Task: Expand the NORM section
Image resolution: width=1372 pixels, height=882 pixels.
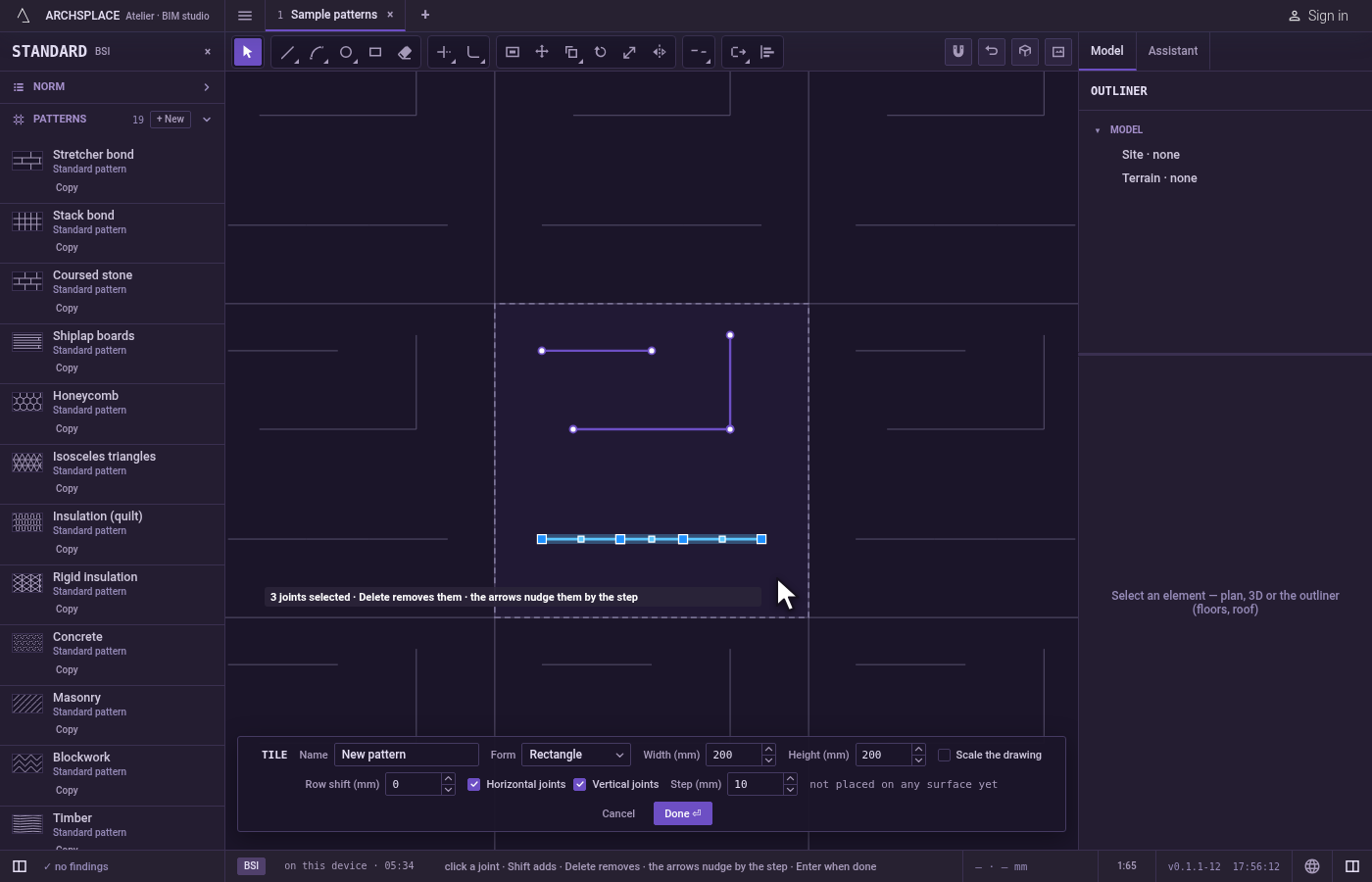Action: click(113, 87)
